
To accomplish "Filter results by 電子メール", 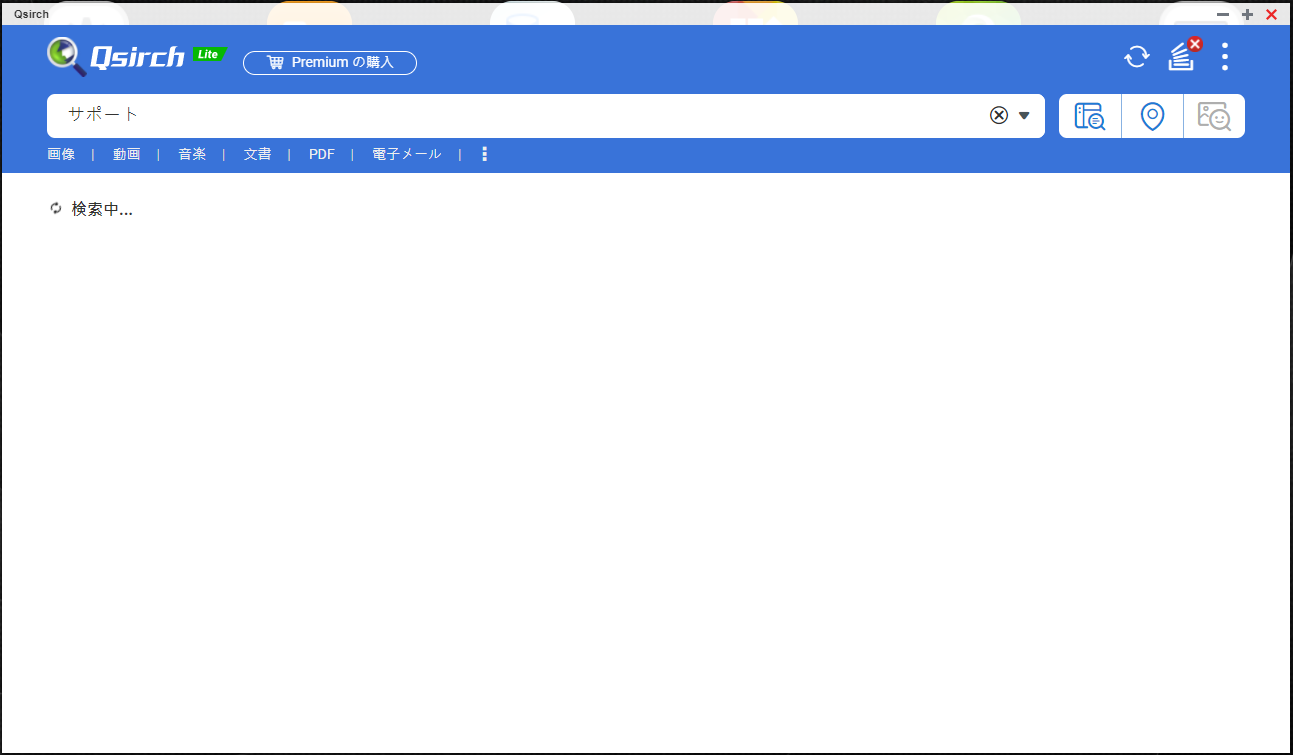I will pos(406,154).
